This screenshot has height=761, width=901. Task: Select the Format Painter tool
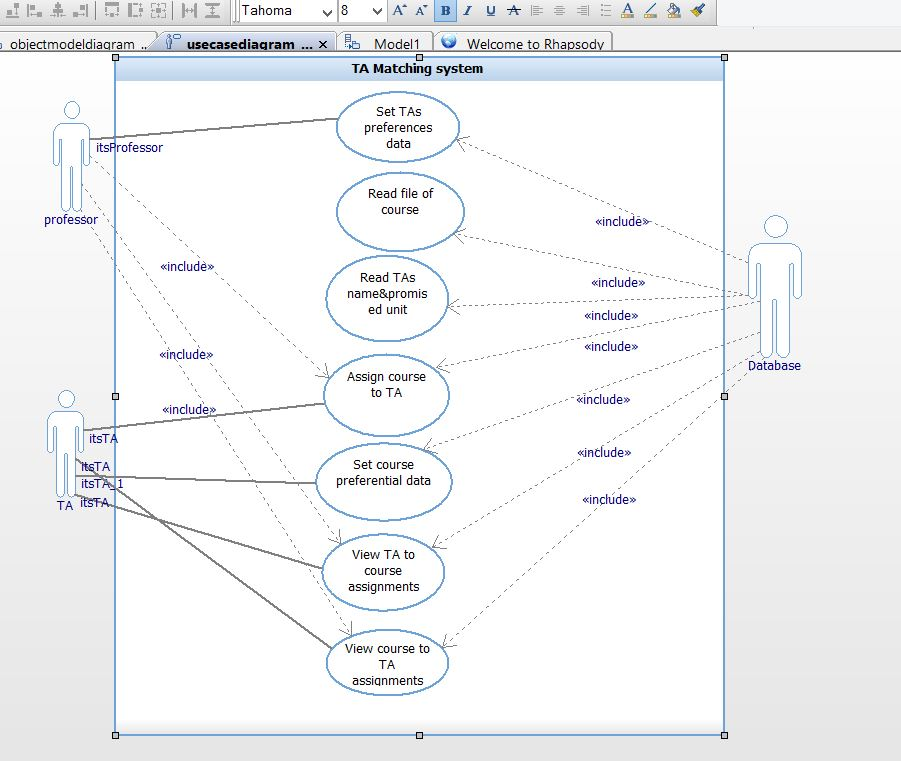click(x=697, y=11)
